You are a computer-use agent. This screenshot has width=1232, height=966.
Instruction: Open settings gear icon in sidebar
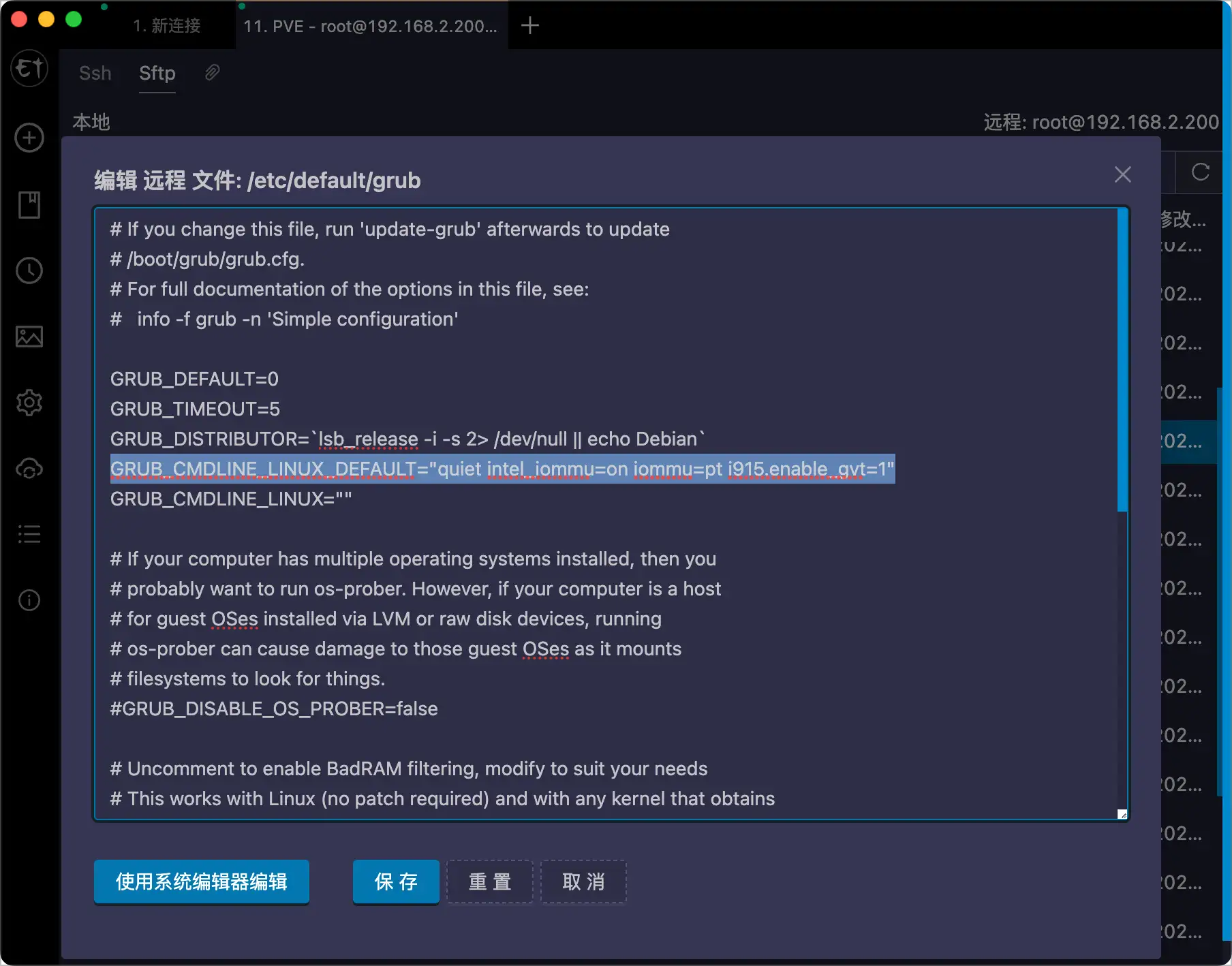tap(29, 403)
